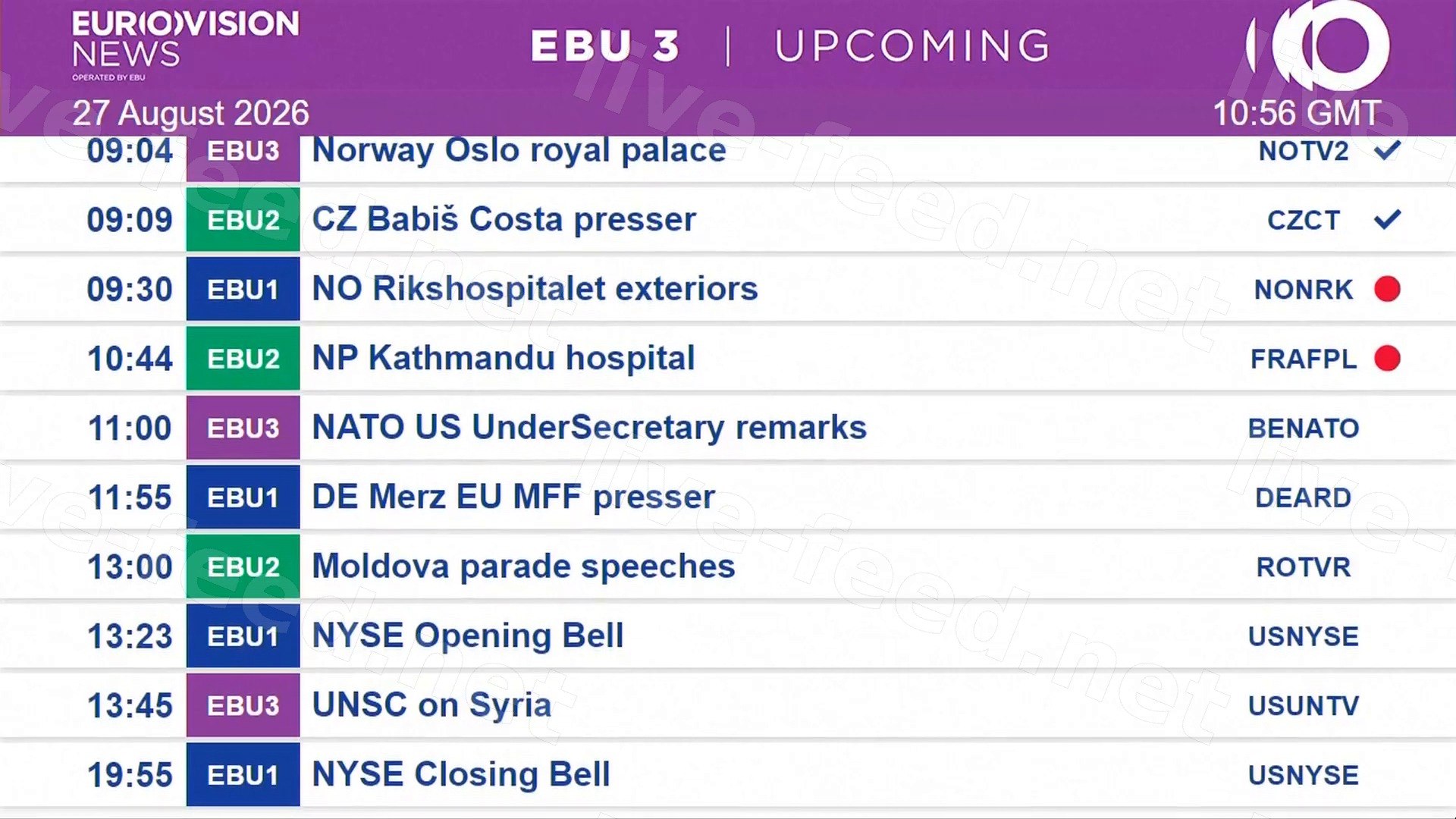Select the blue EBU1 badge at 13:23
Viewport: 1456px width, 819px height.
[243, 635]
